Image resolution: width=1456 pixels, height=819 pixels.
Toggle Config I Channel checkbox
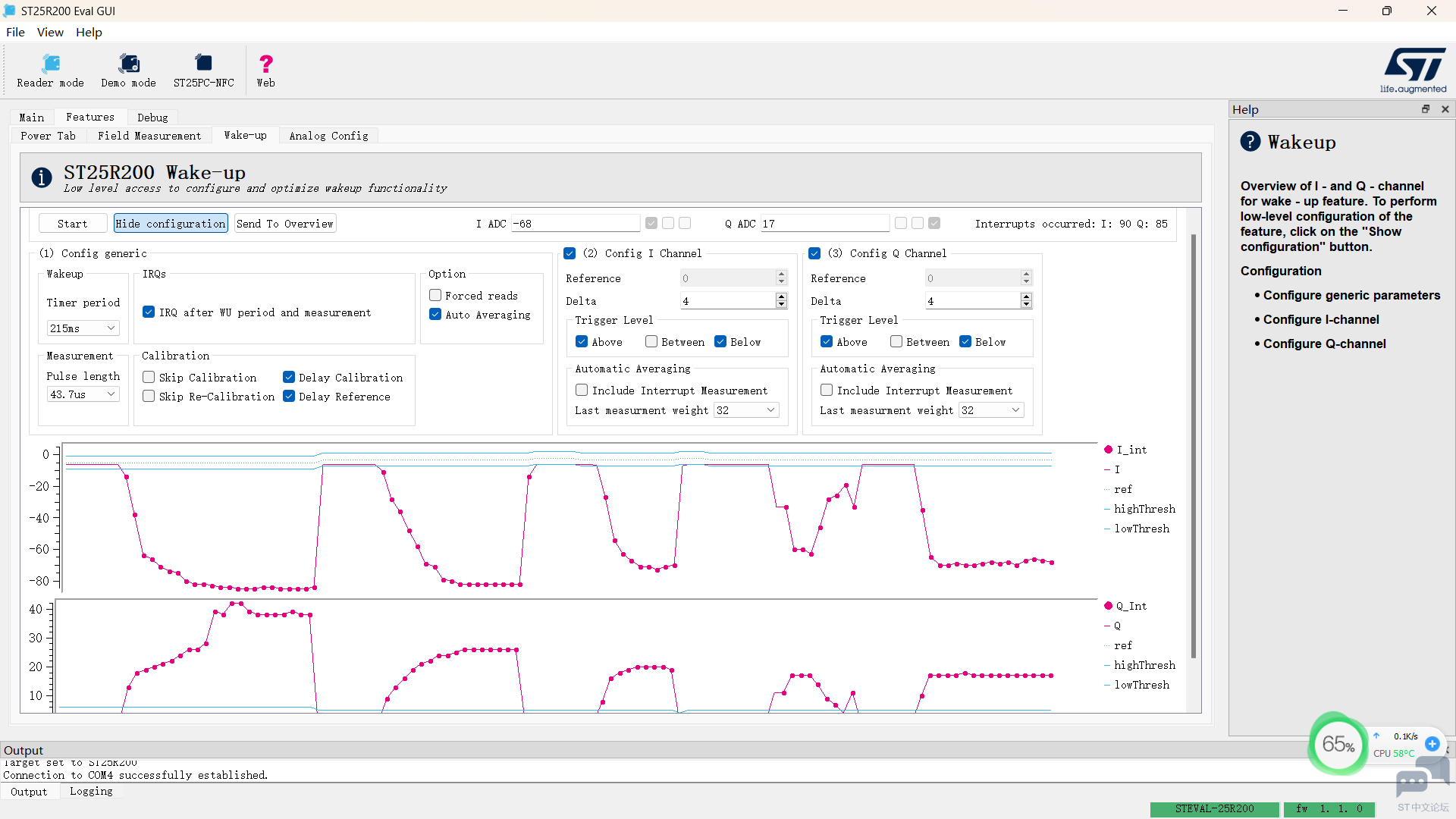click(570, 253)
